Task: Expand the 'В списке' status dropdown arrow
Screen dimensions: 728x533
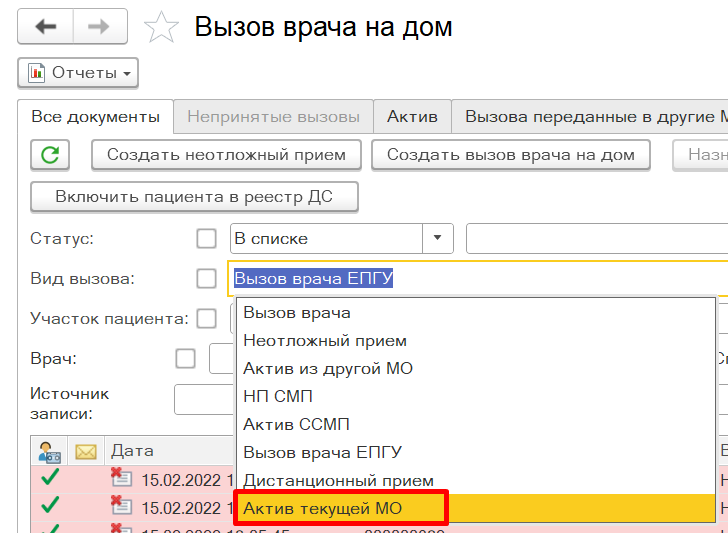Action: pos(437,239)
